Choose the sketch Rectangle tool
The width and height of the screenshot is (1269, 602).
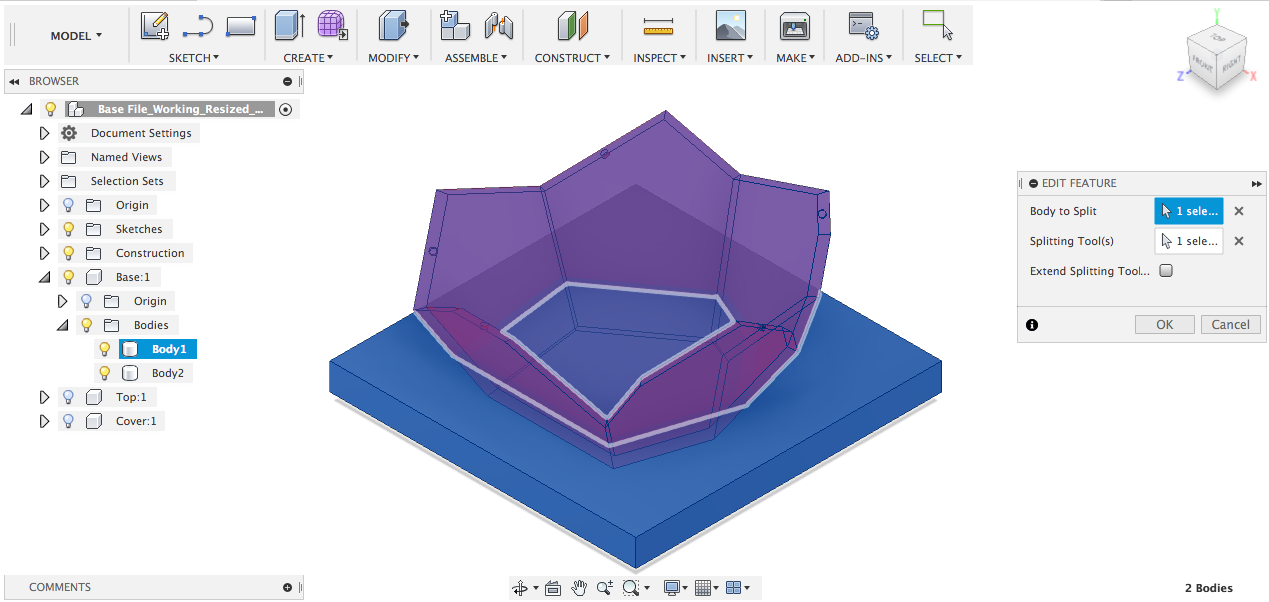241,25
